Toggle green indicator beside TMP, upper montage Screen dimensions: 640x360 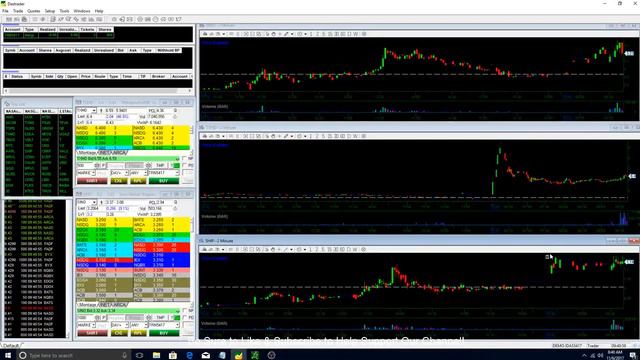(x=176, y=165)
